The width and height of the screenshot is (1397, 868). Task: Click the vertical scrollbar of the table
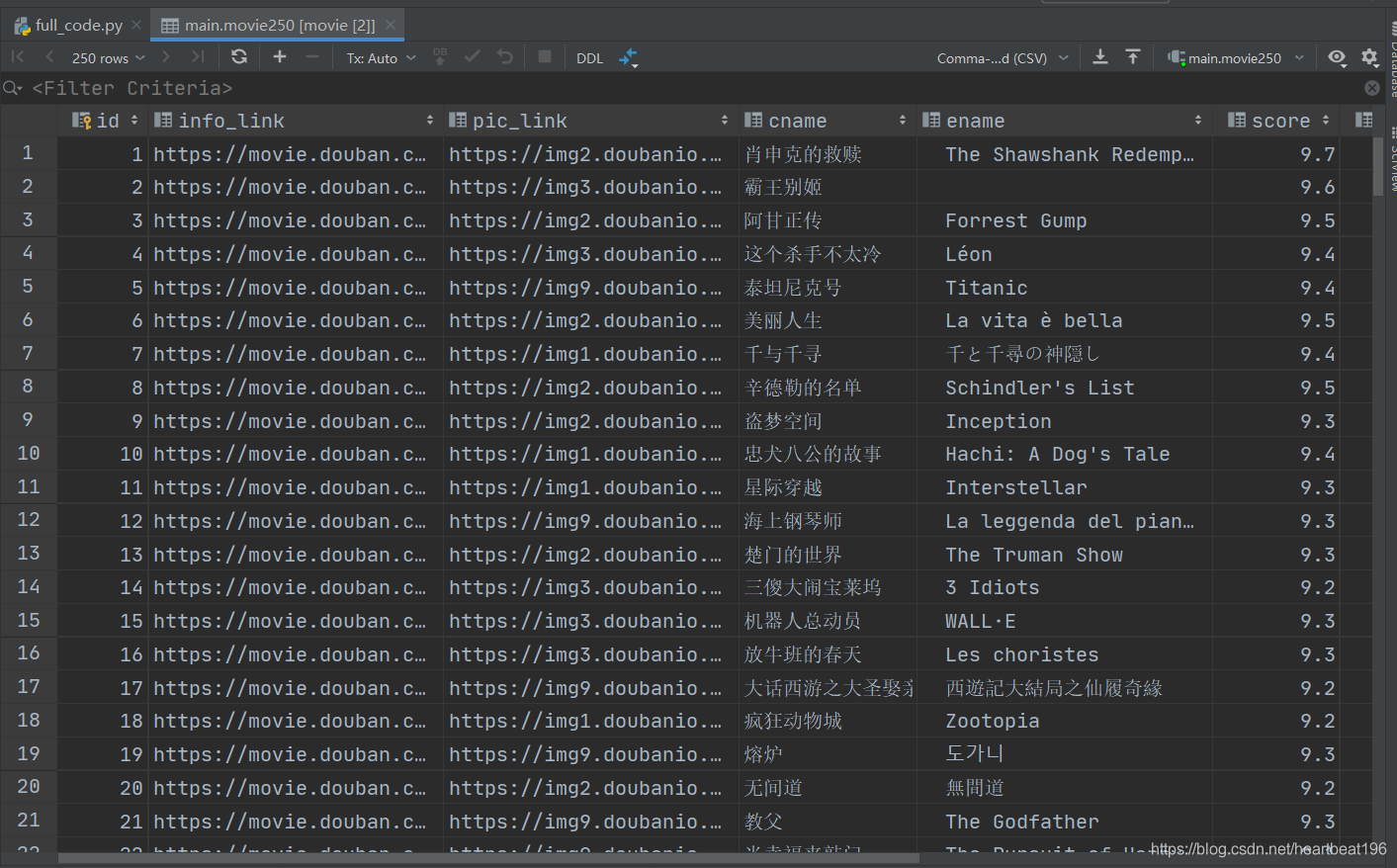1378,167
